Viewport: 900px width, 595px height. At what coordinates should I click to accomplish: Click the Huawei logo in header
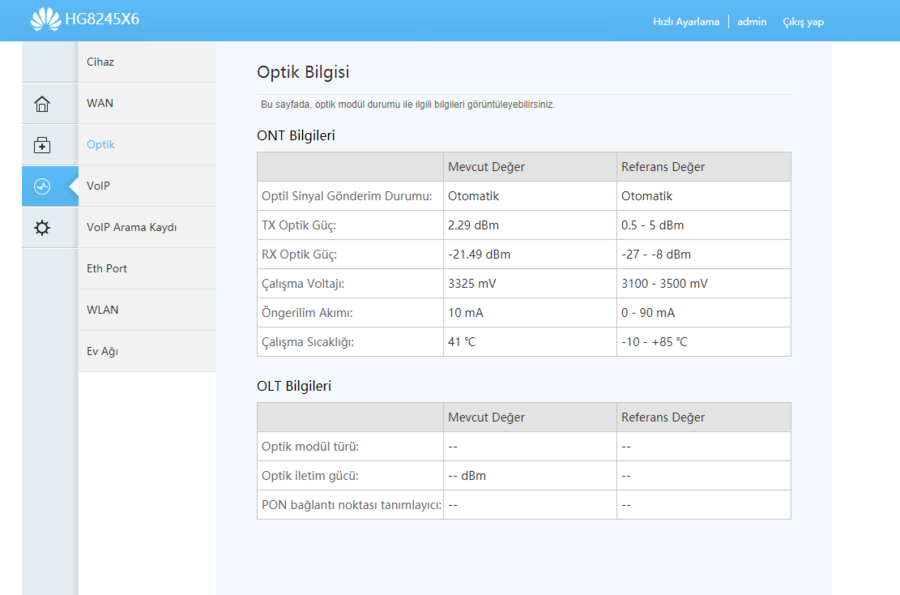(46, 19)
